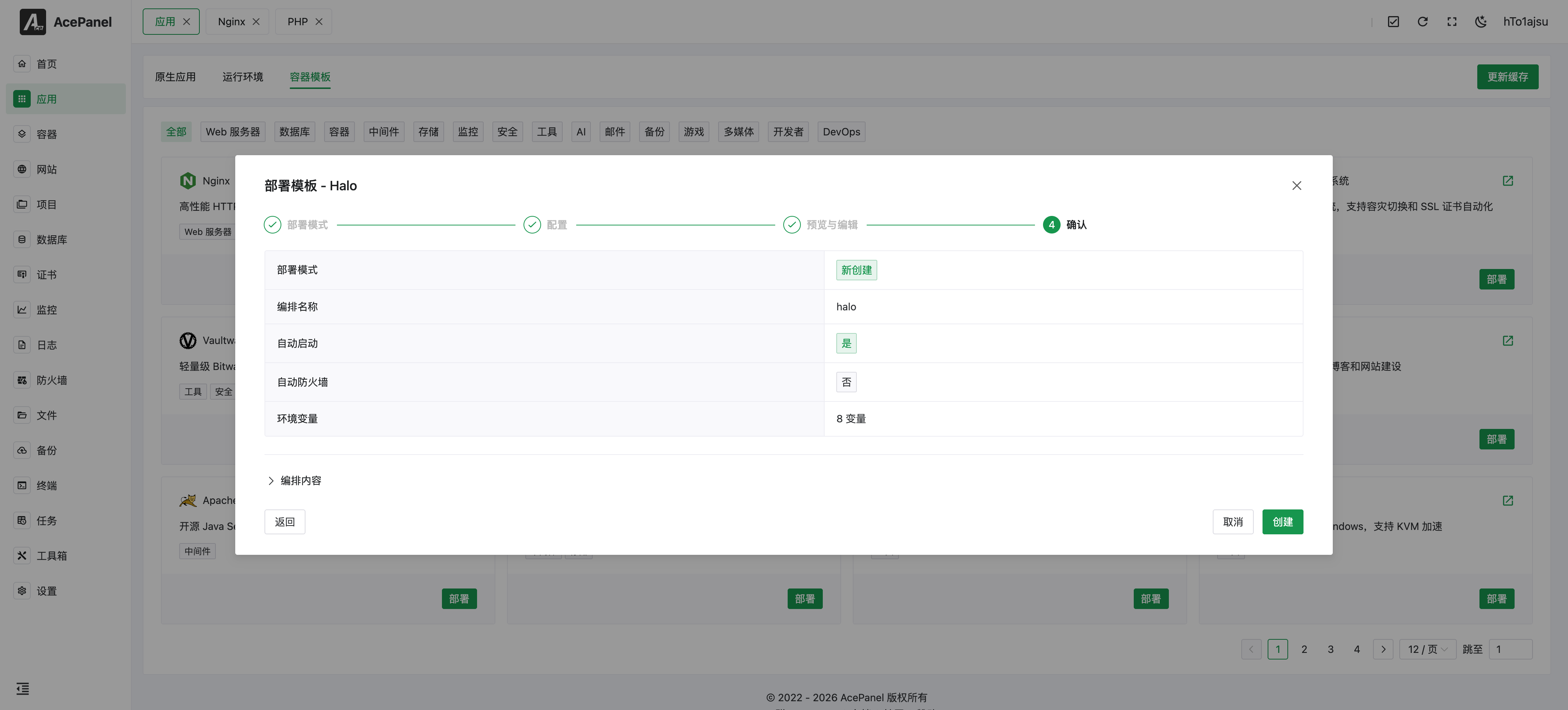Open the 12 / 页 page size dropdown
The image size is (1568, 710).
pos(1428,649)
